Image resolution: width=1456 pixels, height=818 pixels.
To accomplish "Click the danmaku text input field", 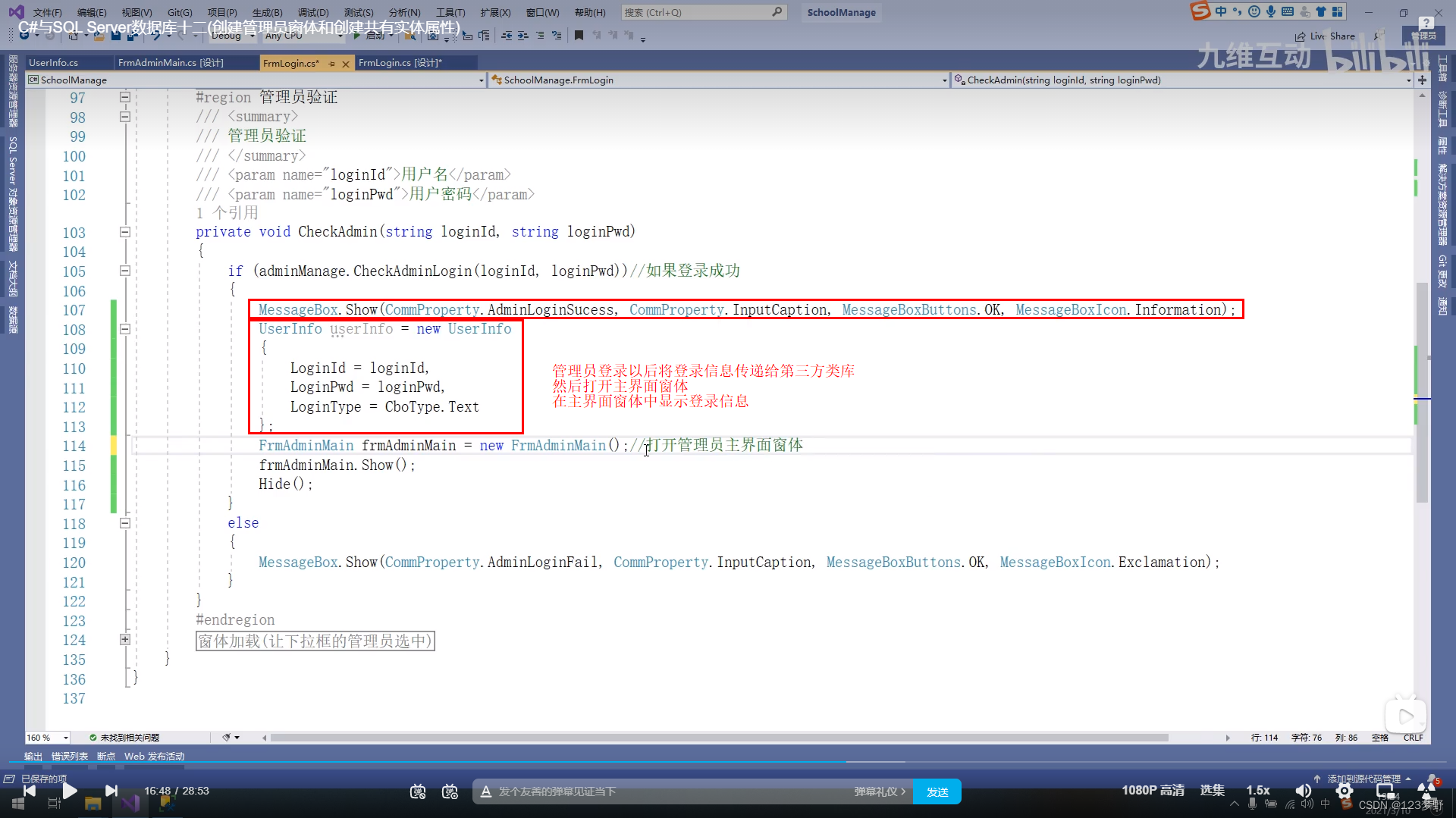I will point(667,791).
